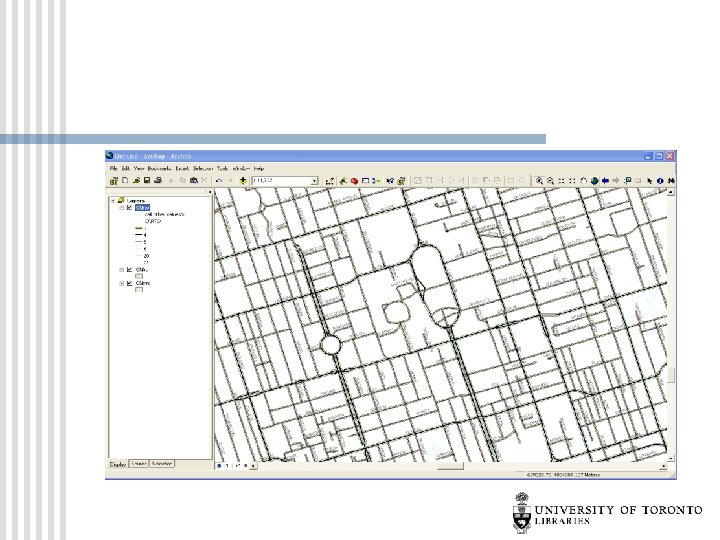720x540 pixels.
Task: Click the second layer's beige fill swatch
Action: point(139,276)
